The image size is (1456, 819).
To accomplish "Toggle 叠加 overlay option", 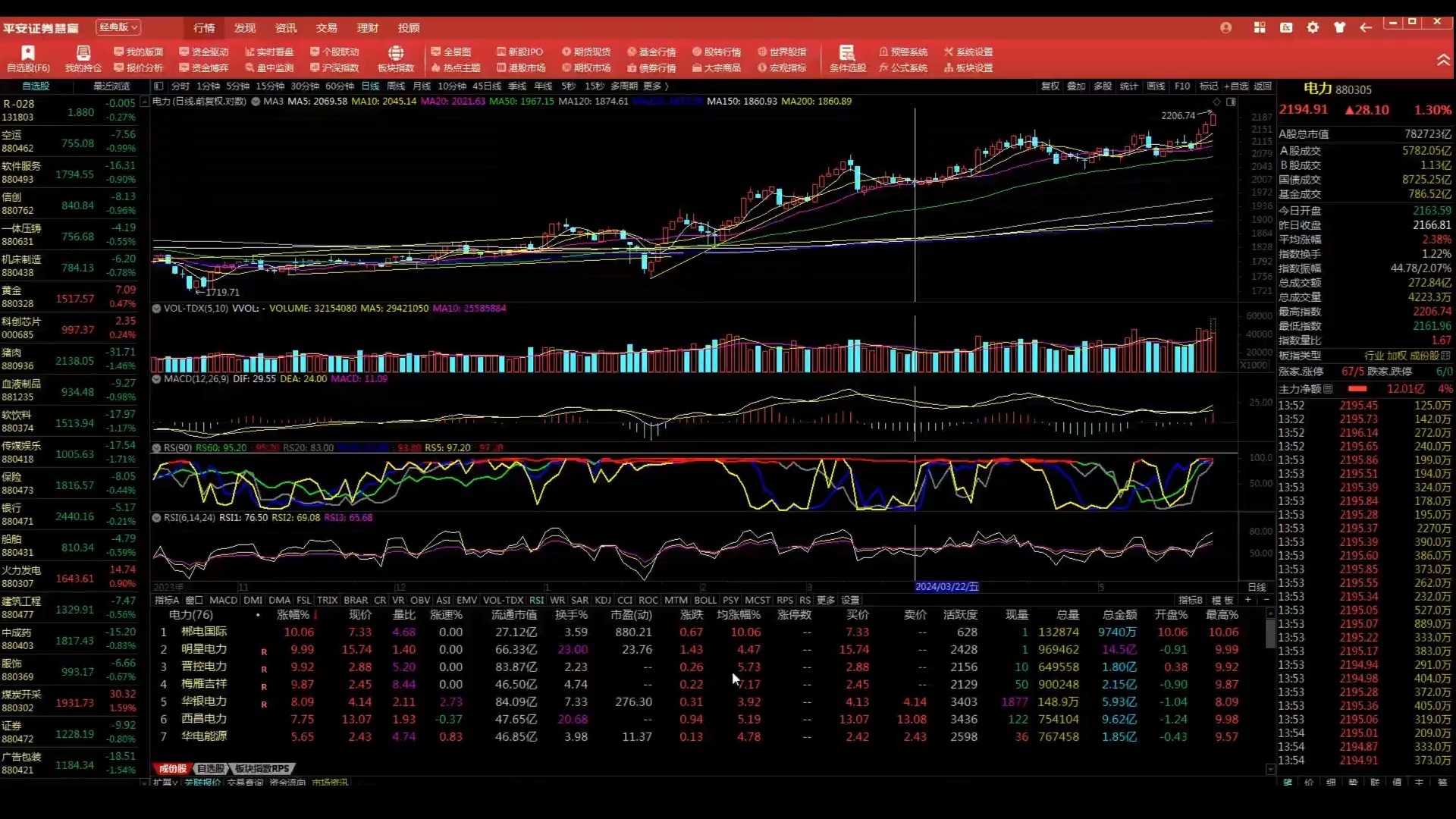I will [1076, 86].
